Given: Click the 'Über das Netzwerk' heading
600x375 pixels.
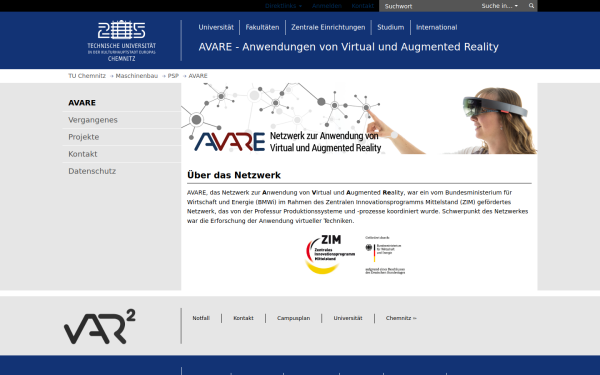Looking at the screenshot, I should point(234,175).
